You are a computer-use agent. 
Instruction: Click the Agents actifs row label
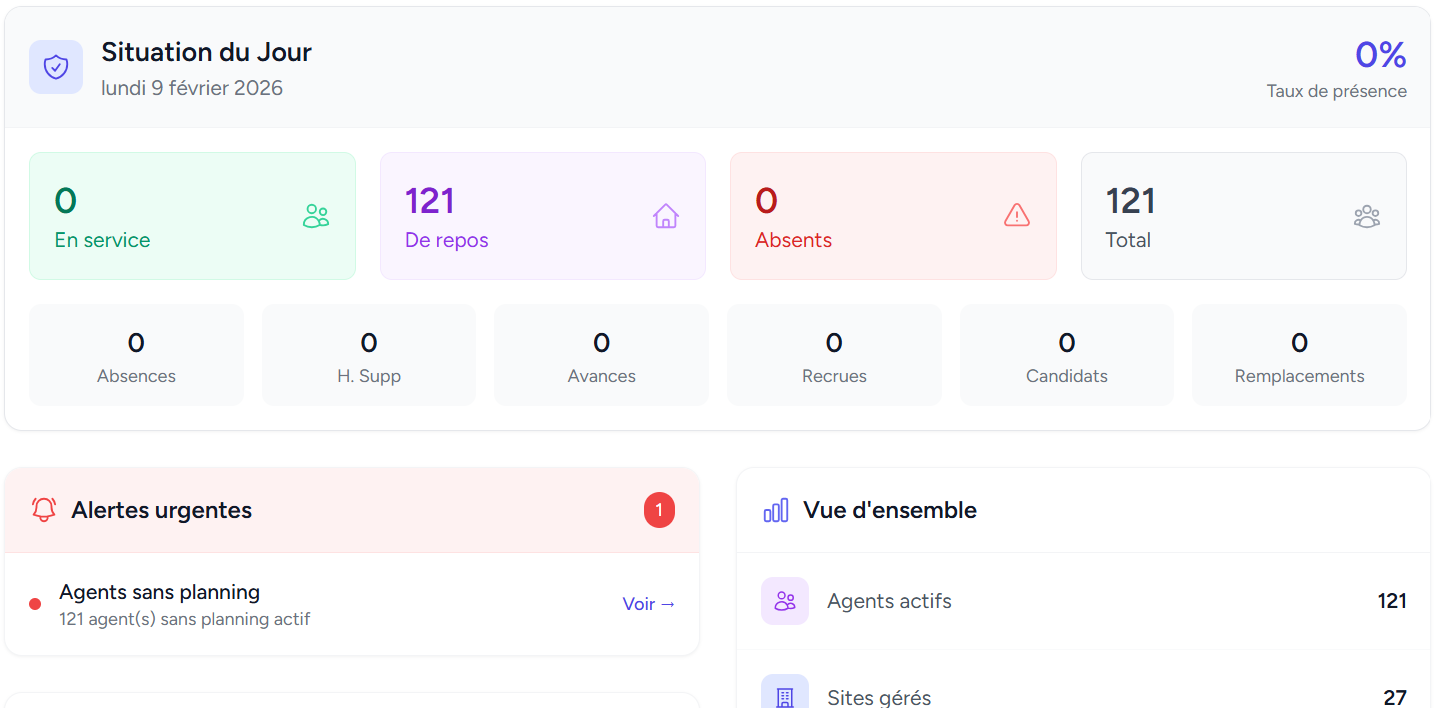click(889, 601)
